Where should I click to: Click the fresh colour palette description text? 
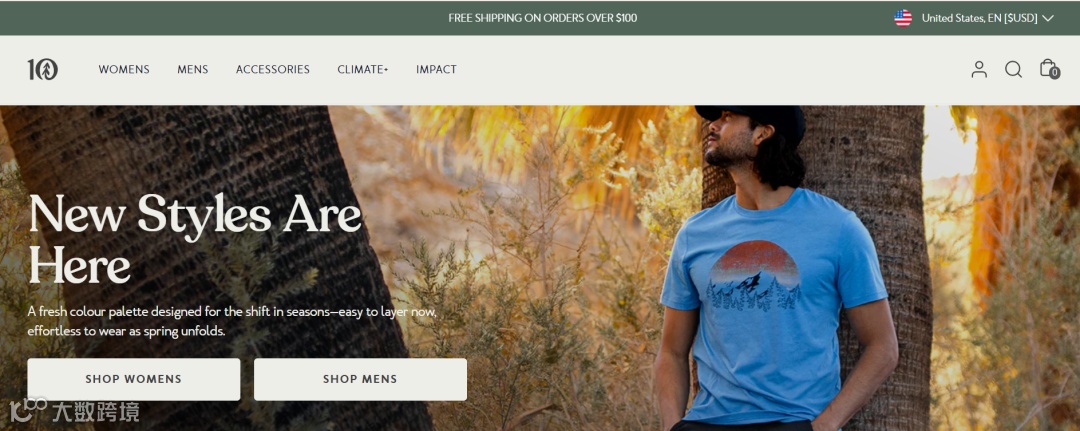[232, 322]
